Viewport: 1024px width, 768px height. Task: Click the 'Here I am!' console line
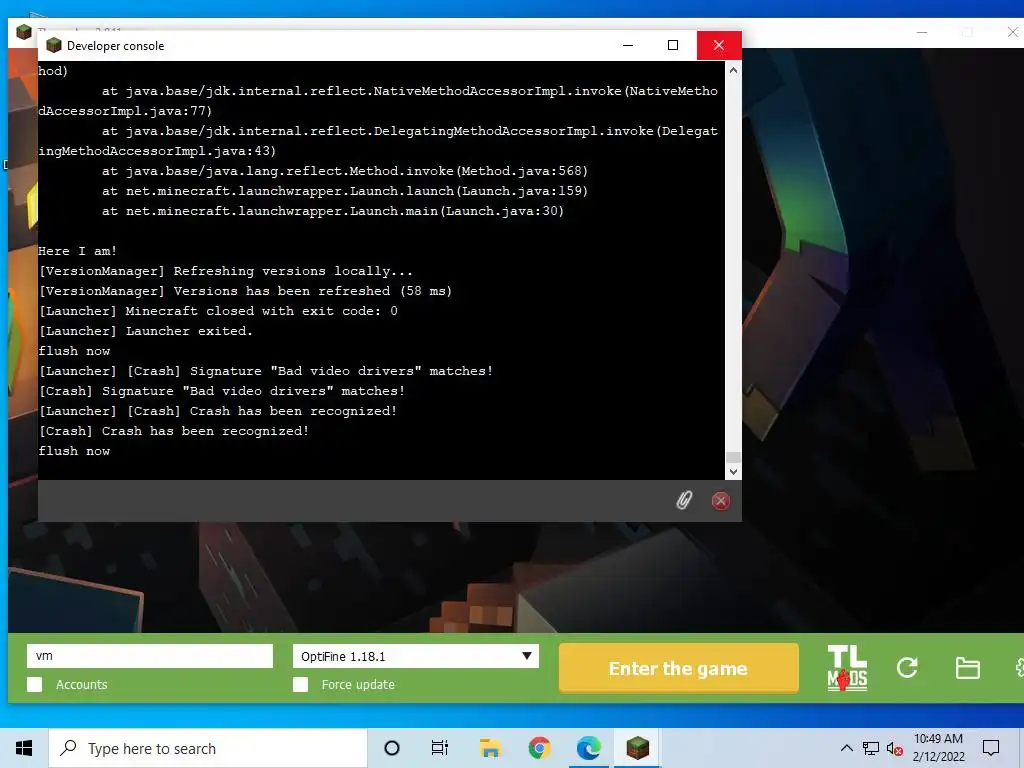[77, 251]
